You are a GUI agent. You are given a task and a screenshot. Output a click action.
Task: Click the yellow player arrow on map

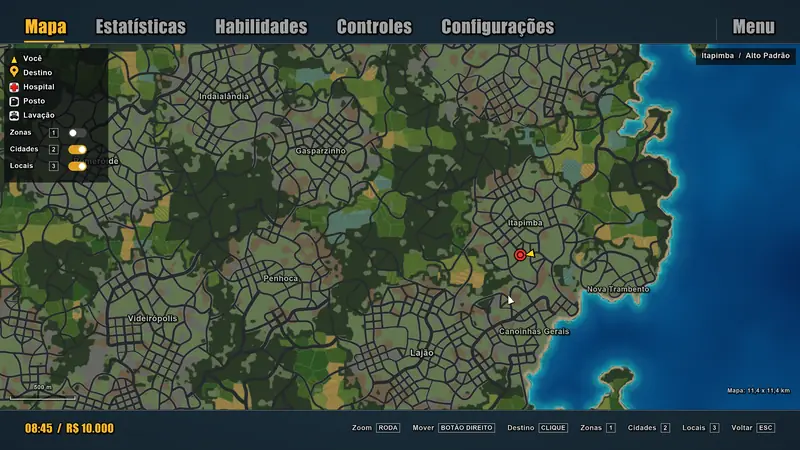click(x=531, y=254)
